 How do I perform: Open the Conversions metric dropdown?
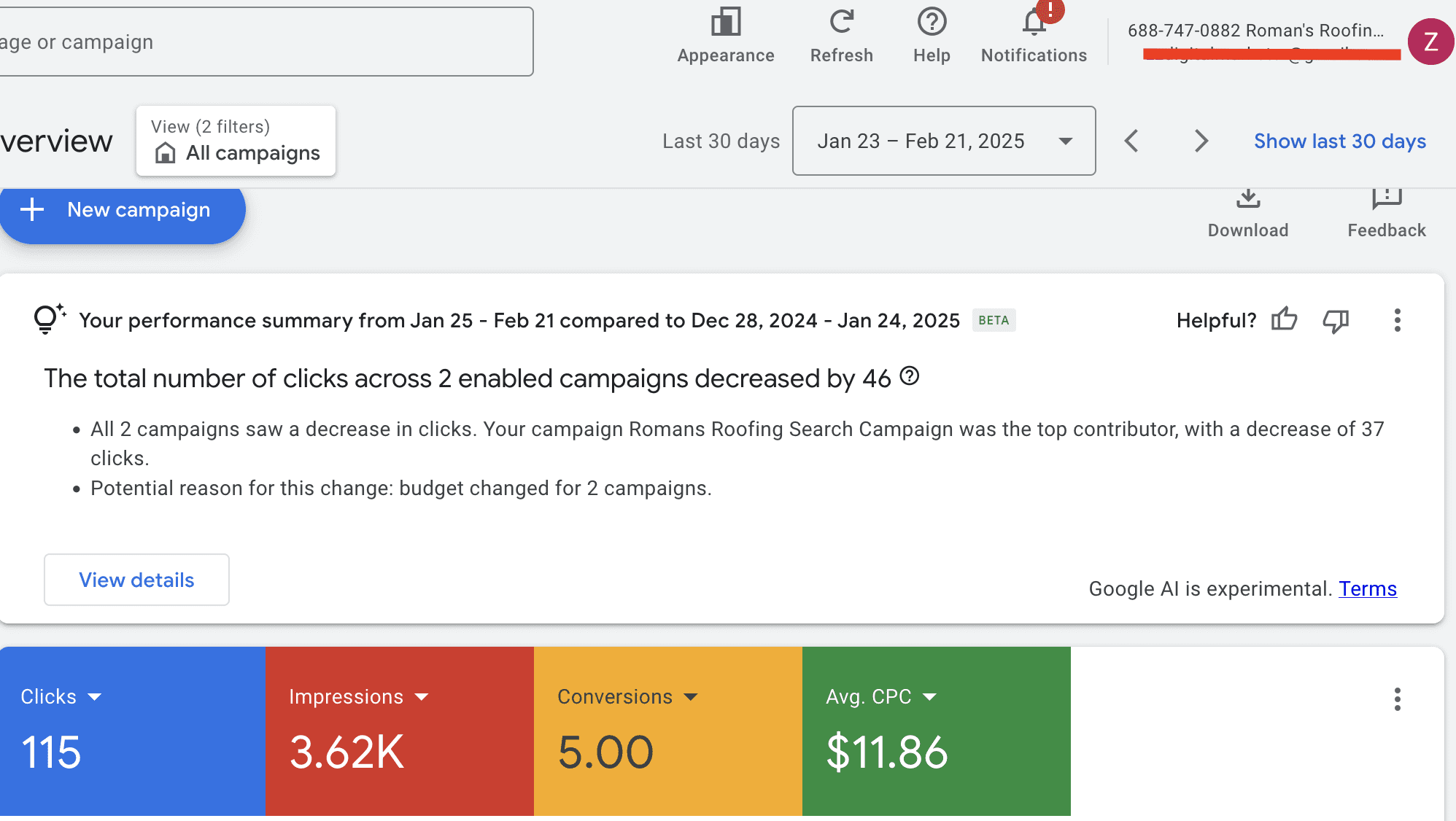(627, 697)
